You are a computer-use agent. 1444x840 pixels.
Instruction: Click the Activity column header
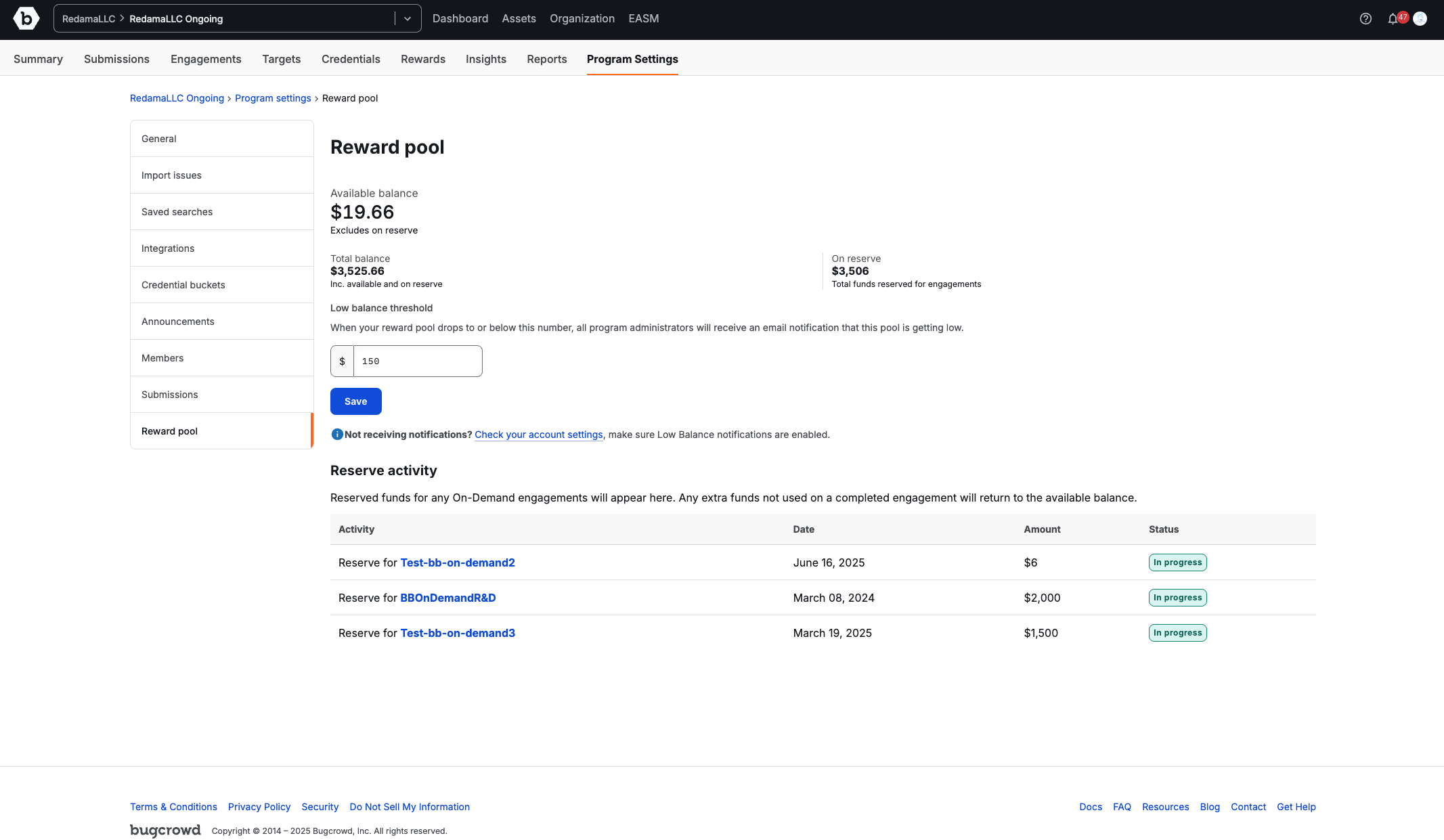coord(356,529)
